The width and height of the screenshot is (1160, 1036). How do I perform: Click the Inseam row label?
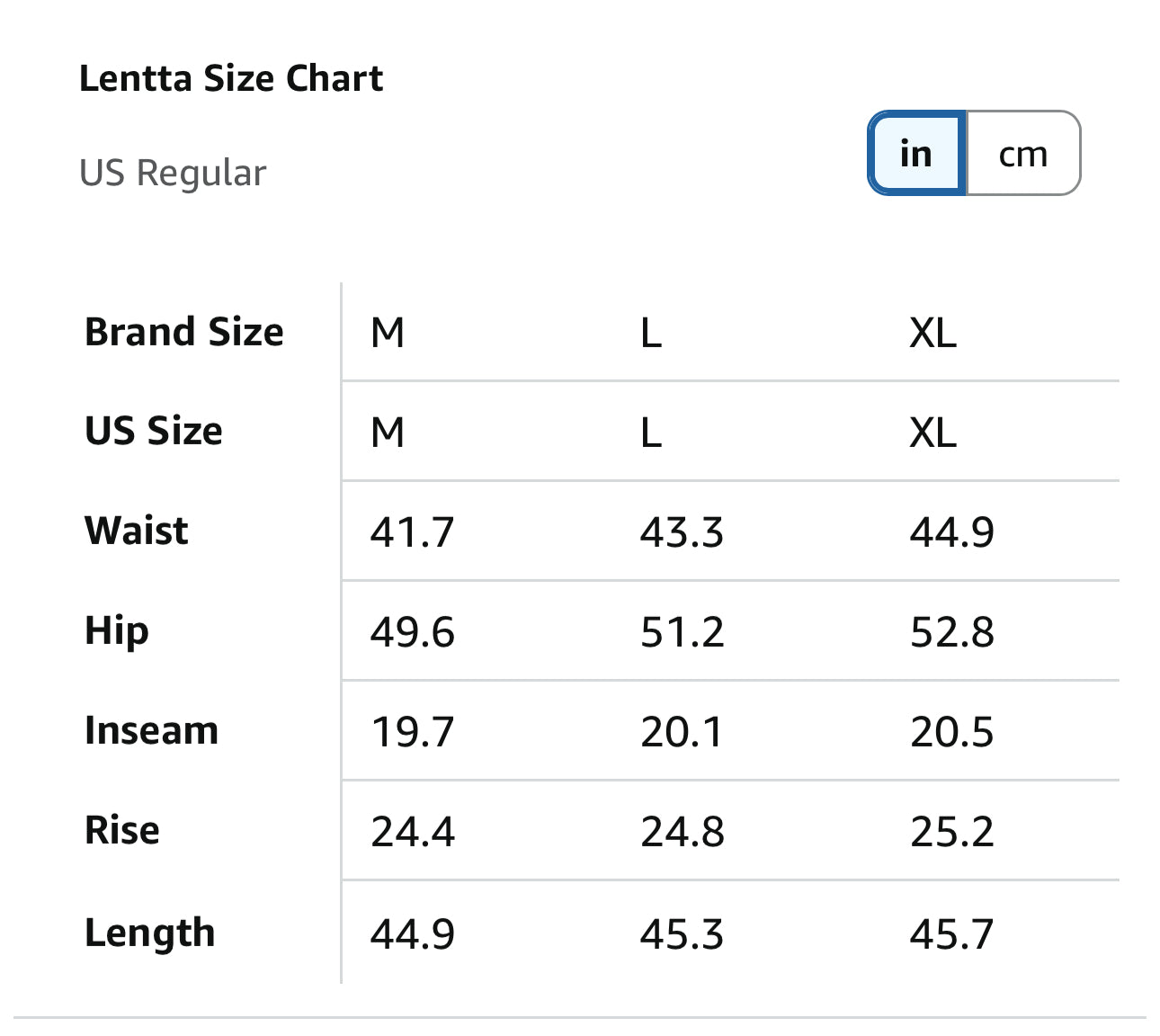click(x=152, y=730)
